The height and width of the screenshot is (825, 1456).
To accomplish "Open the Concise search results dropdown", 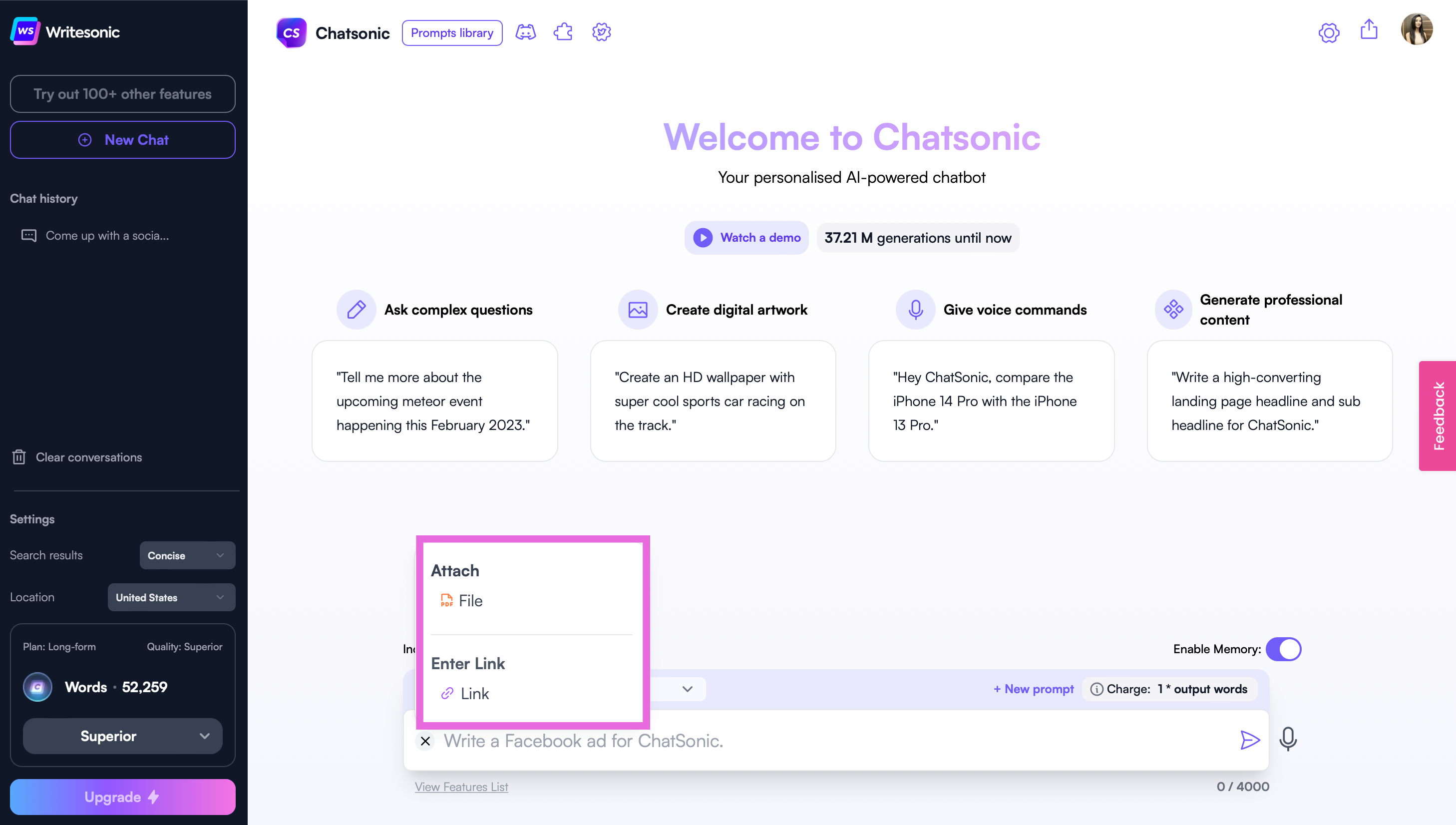I will pos(187,555).
